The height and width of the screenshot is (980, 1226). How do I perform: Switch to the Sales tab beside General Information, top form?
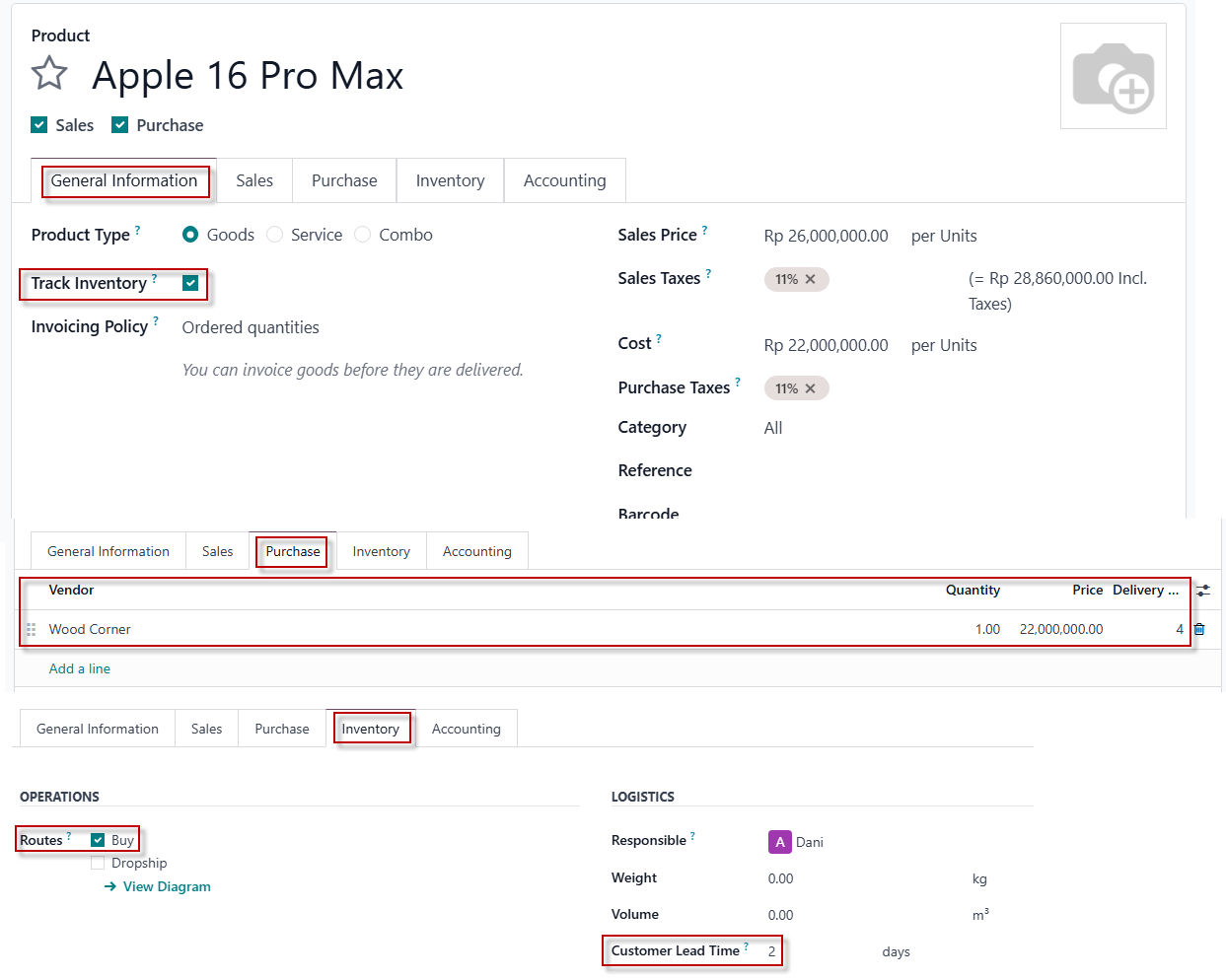[254, 180]
